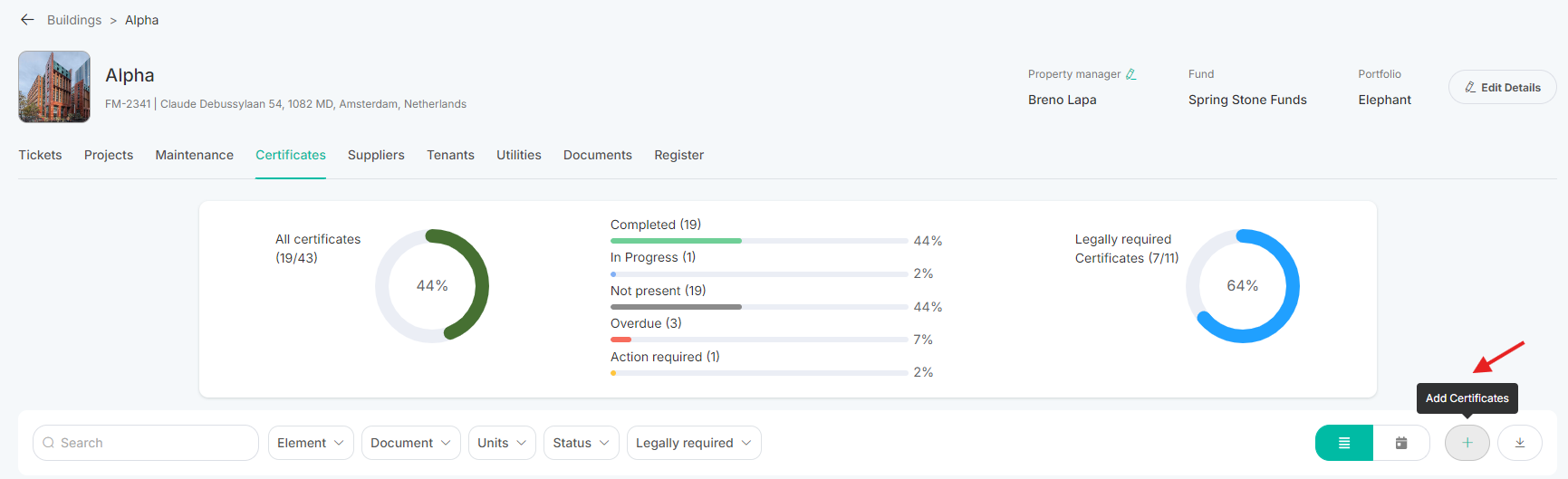Switch to calendar view
Screen dimensions: 1568x479
(x=1400, y=443)
